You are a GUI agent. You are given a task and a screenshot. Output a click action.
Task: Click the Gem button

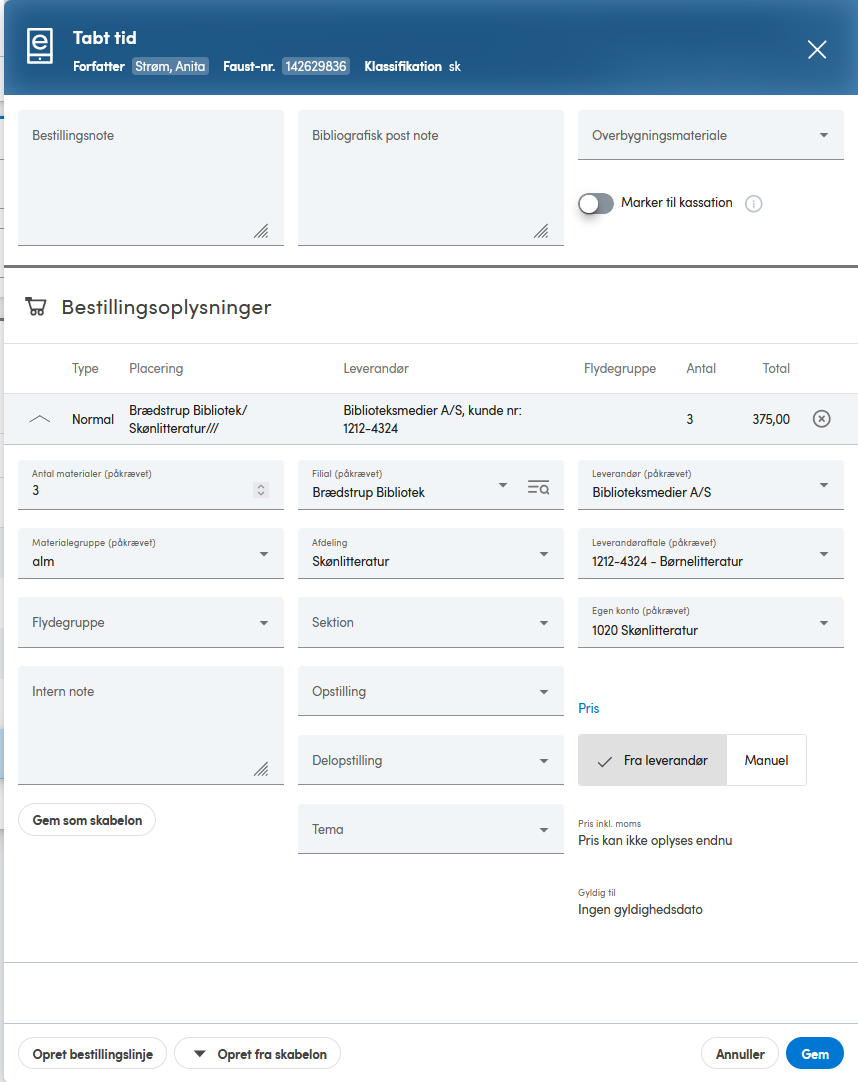click(x=815, y=1054)
